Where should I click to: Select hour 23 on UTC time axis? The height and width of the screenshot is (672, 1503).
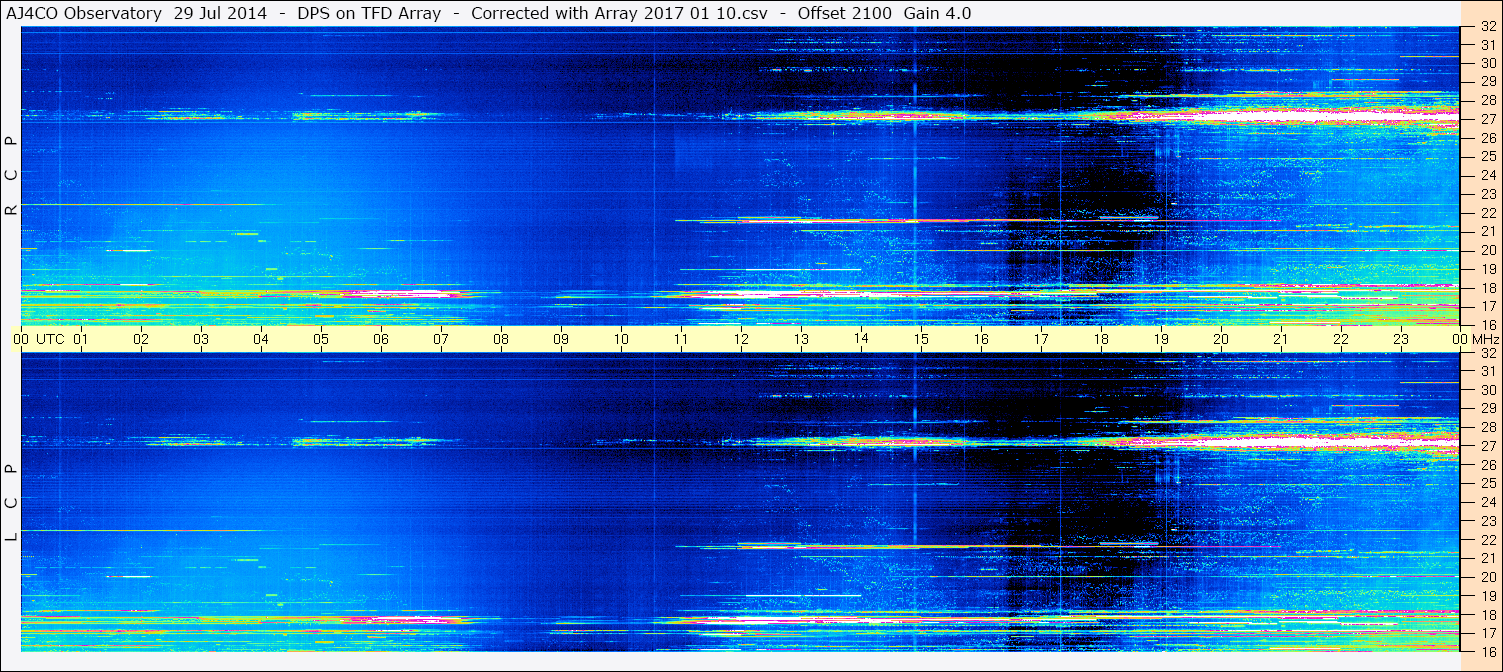[x=1401, y=339]
